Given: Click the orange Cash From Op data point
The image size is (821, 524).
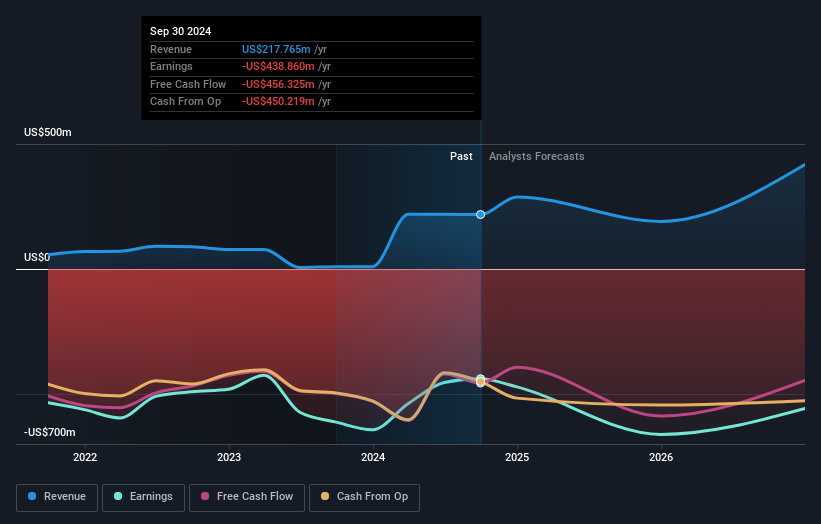Looking at the screenshot, I should click(x=480, y=382).
